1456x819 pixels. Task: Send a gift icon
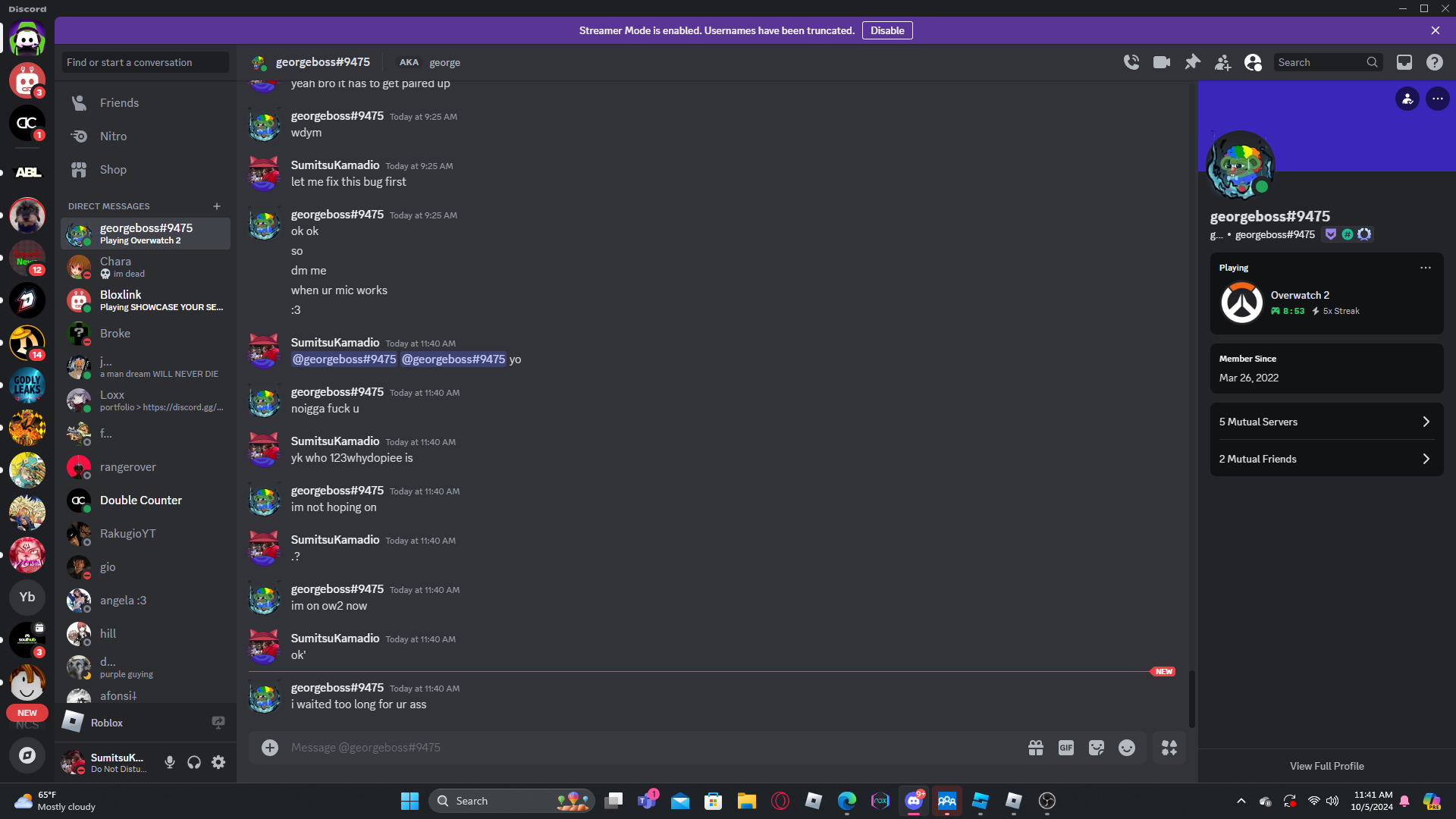pos(1036,748)
